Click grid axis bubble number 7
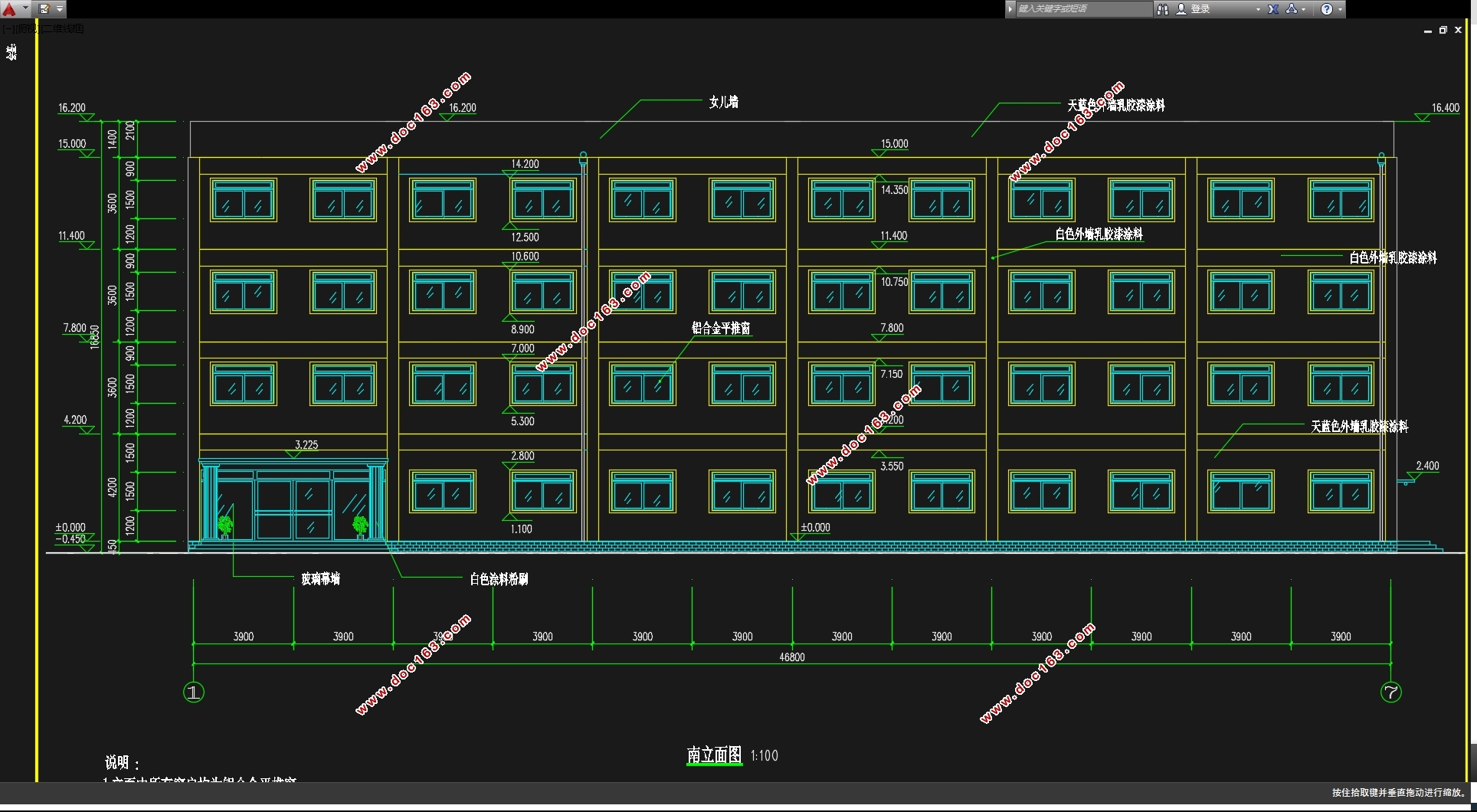 click(1390, 692)
